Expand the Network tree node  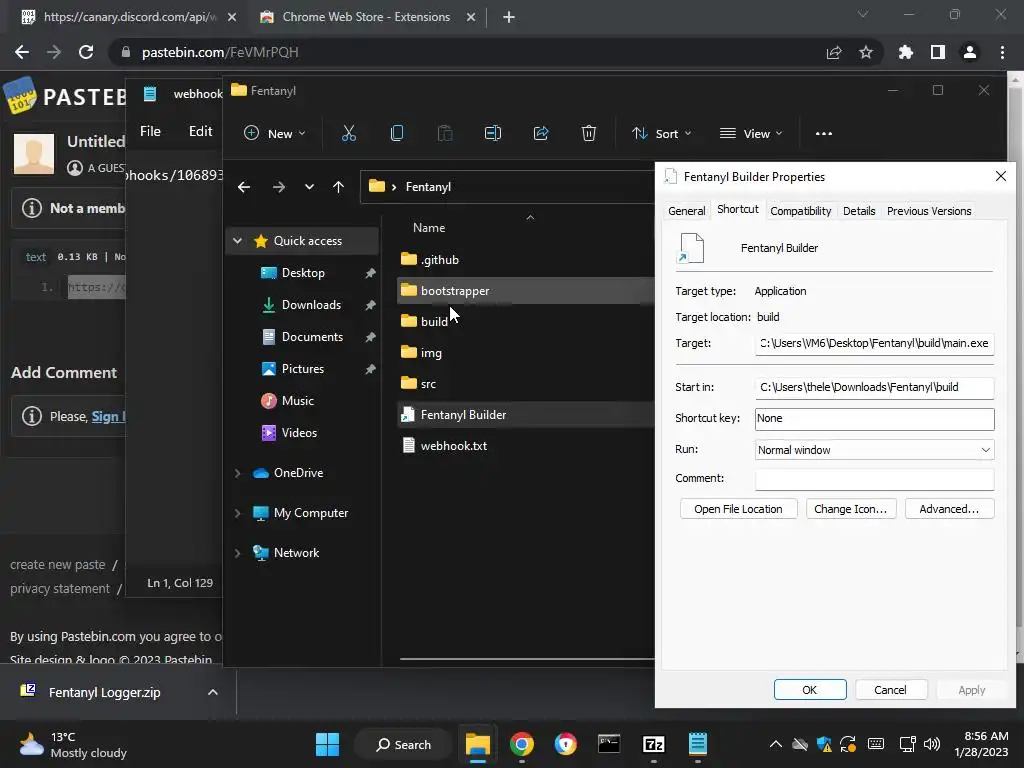(238, 553)
